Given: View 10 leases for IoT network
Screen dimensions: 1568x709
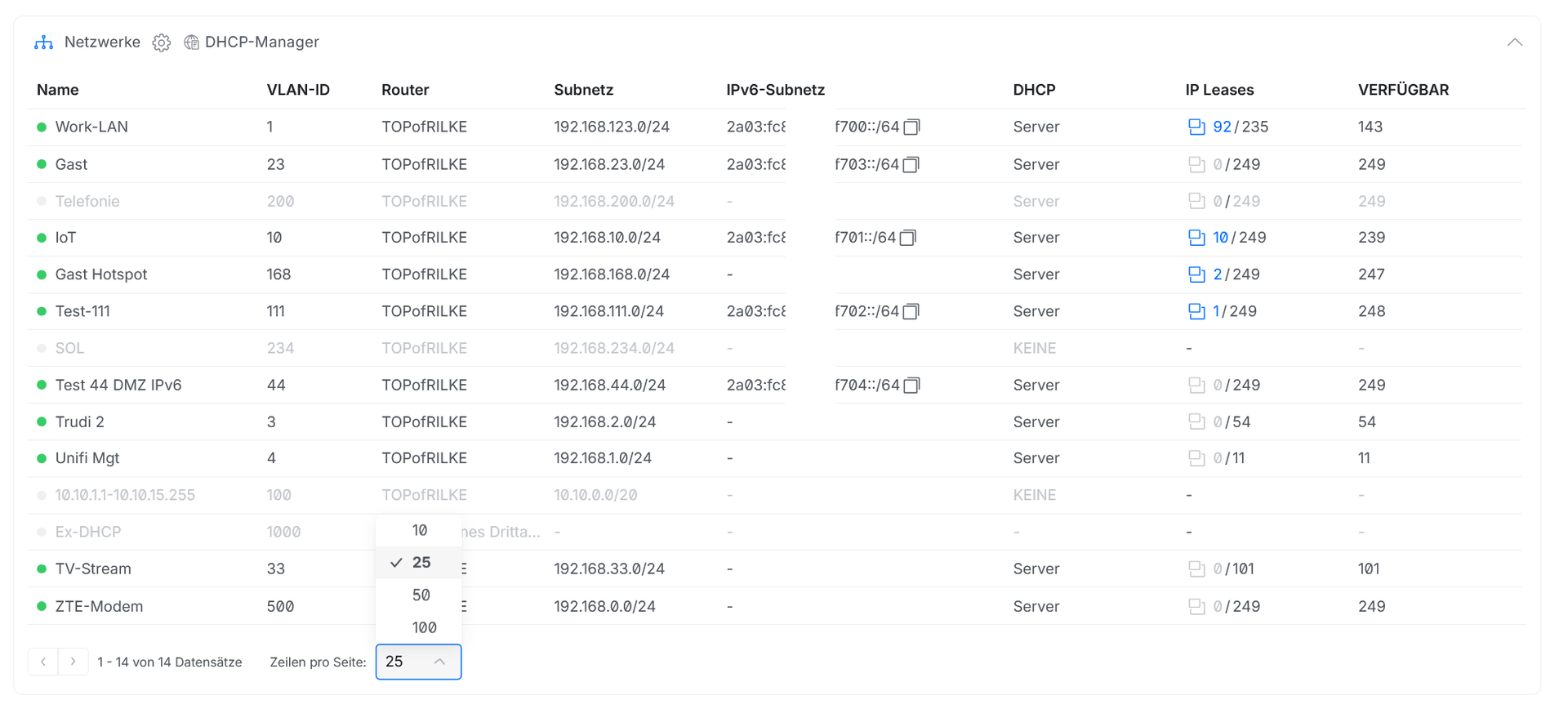Looking at the screenshot, I should pos(1220,238).
